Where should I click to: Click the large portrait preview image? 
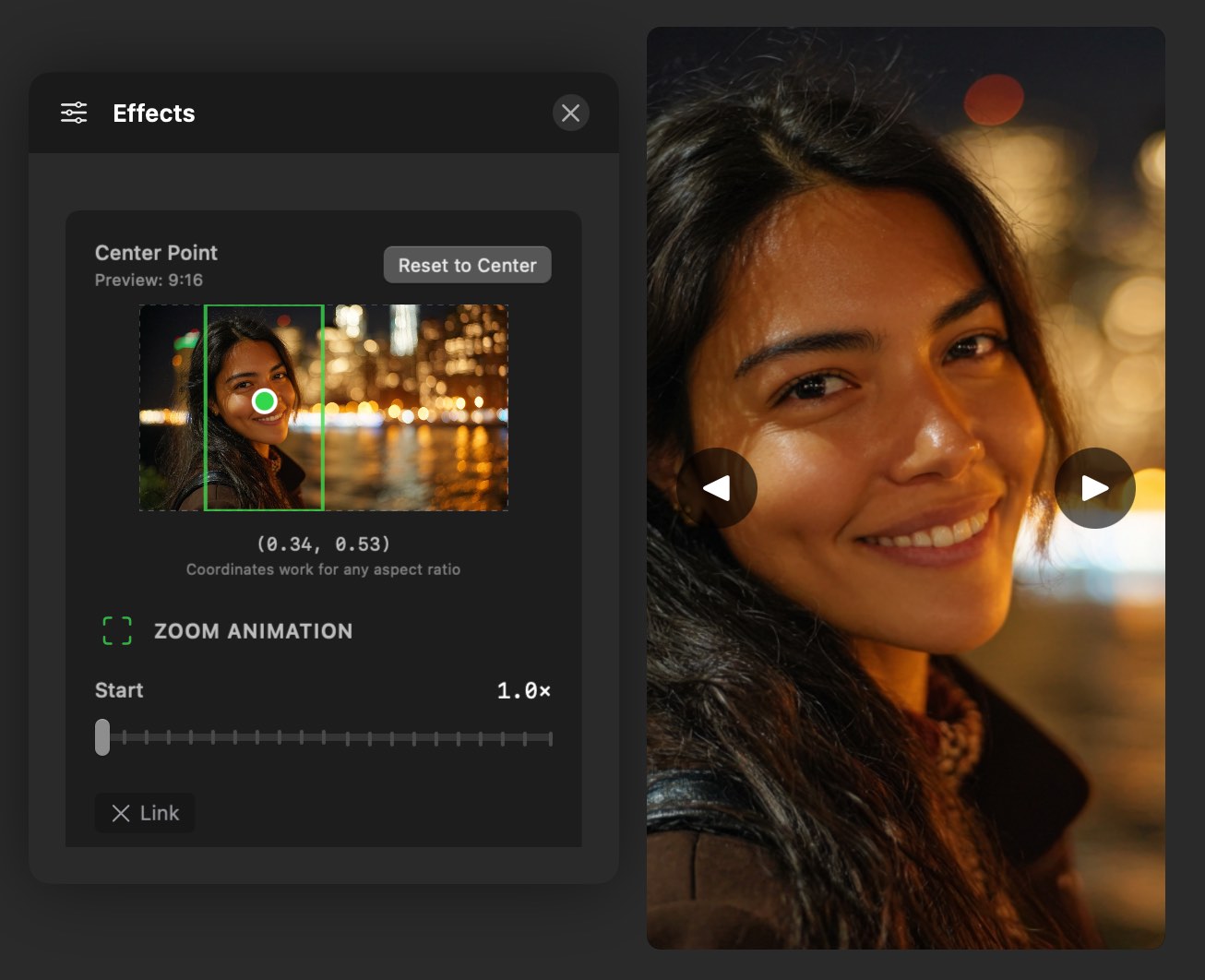[906, 488]
